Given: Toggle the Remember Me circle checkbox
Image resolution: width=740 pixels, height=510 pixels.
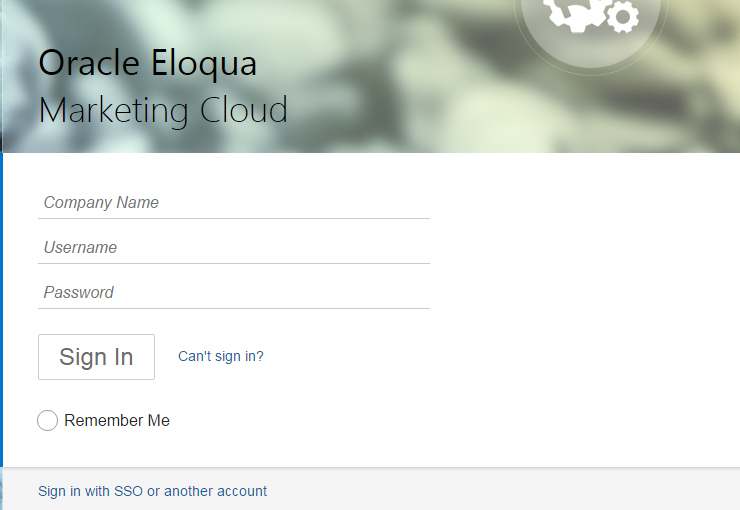Looking at the screenshot, I should (x=47, y=421).
